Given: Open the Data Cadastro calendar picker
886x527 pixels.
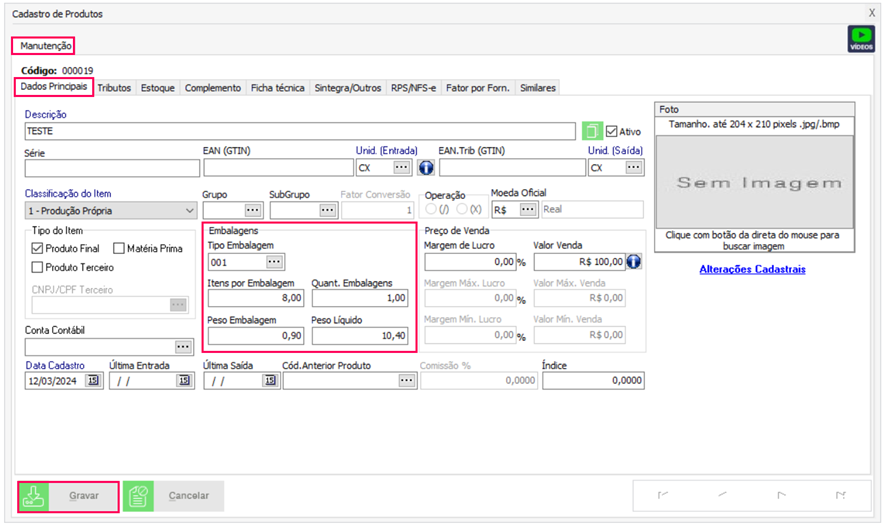Looking at the screenshot, I should tap(93, 381).
